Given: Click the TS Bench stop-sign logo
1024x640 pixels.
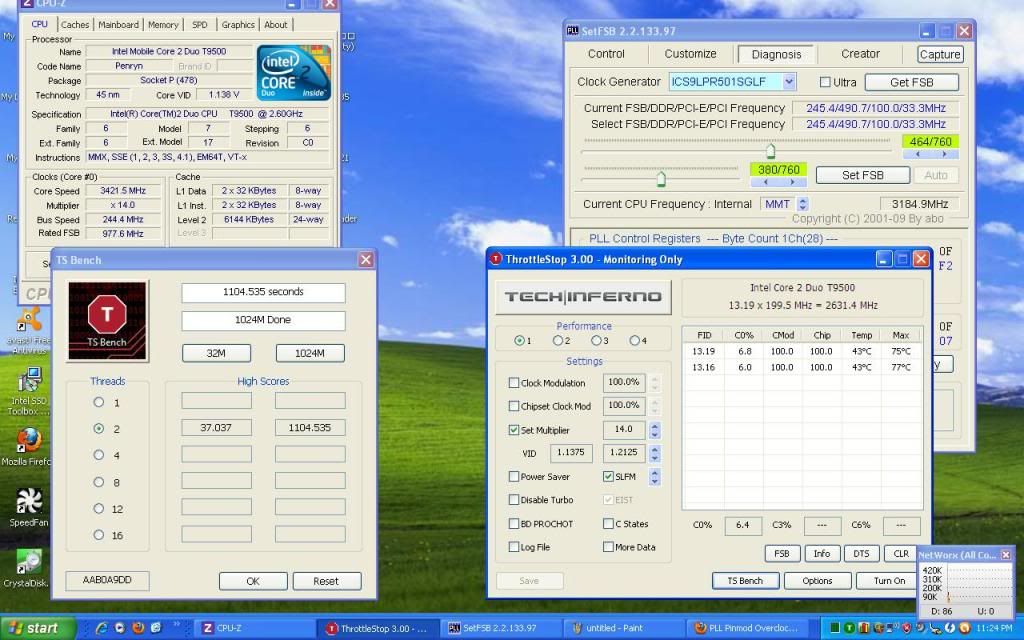Looking at the screenshot, I should [x=107, y=321].
